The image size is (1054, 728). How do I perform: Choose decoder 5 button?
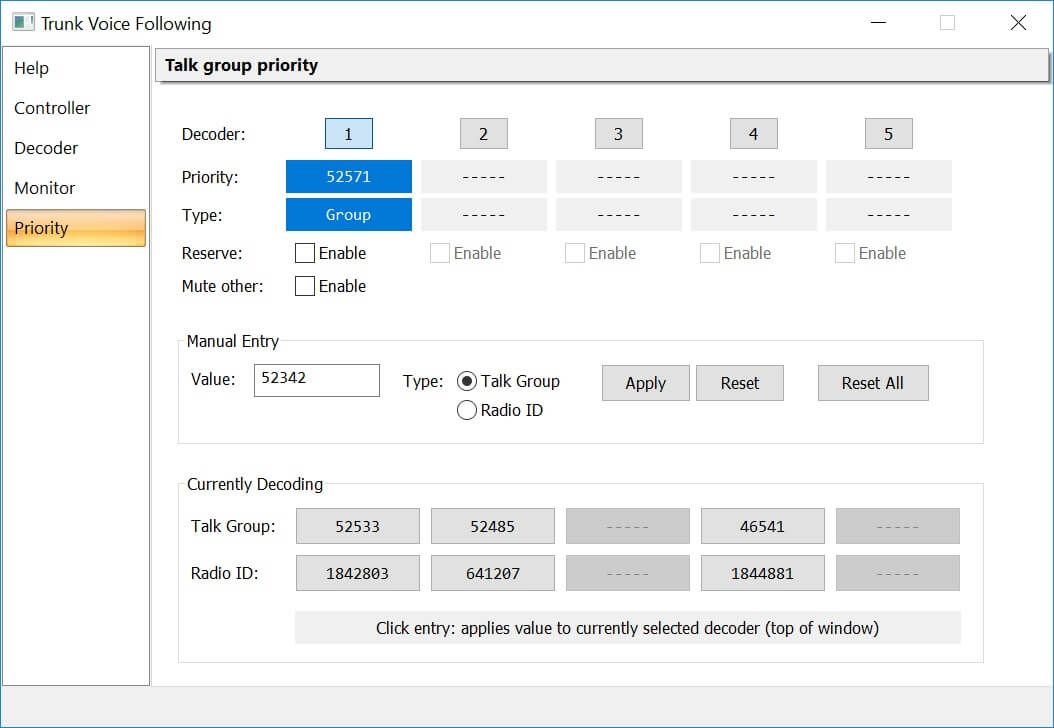click(x=888, y=134)
